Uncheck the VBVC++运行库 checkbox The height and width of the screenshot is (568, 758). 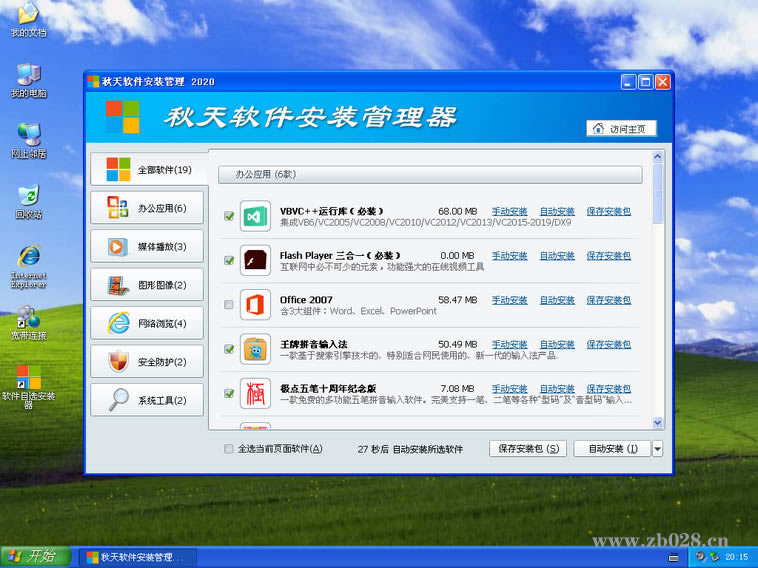(229, 216)
